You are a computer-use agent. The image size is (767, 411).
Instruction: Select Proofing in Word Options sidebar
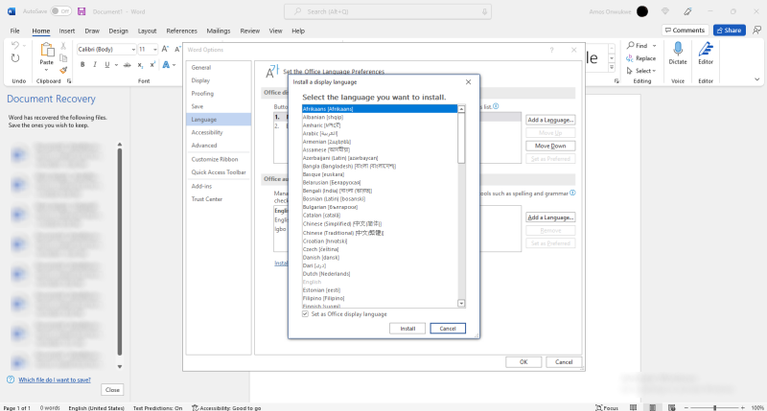pos(219,93)
